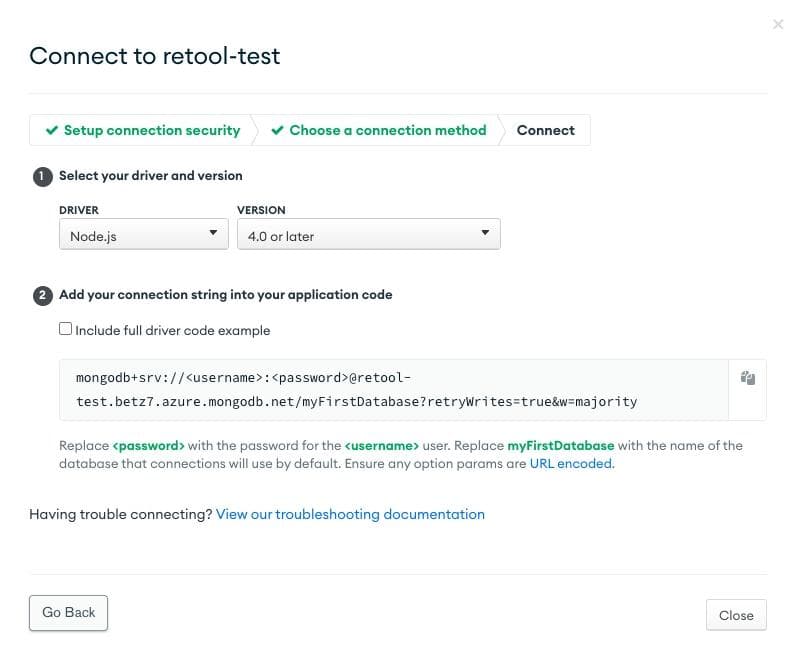
Task: Enable Include full driver code example
Action: pos(66,329)
